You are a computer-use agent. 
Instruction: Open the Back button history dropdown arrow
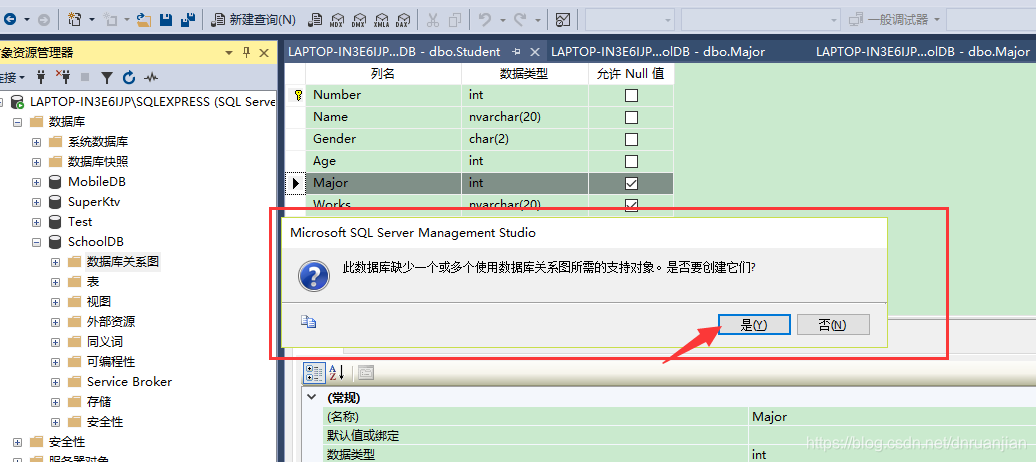pyautogui.click(x=27, y=20)
